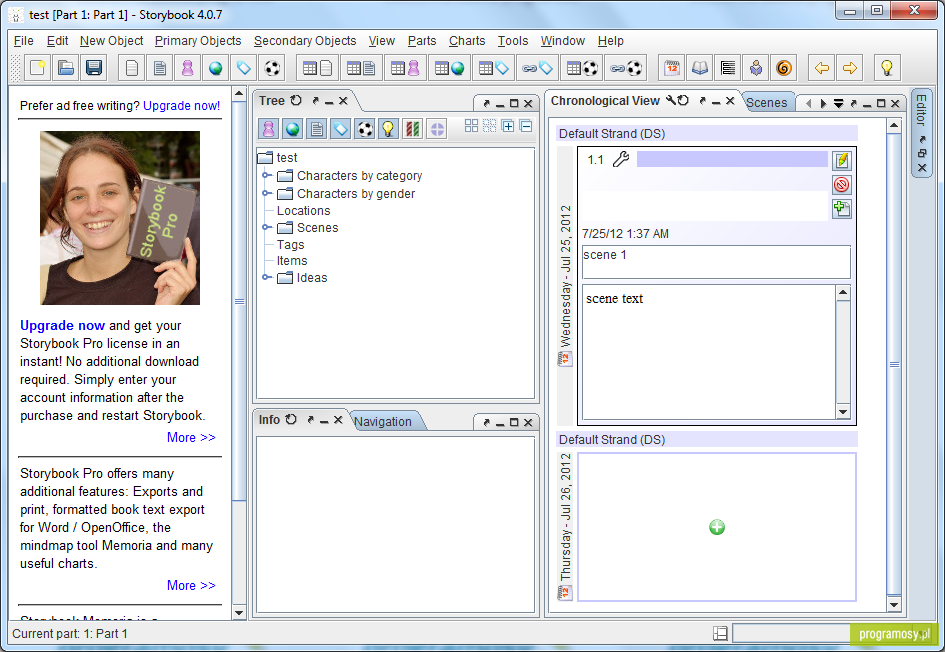This screenshot has width=945, height=652.
Task: Add a new location with the globe icon
Action: click(x=215, y=68)
